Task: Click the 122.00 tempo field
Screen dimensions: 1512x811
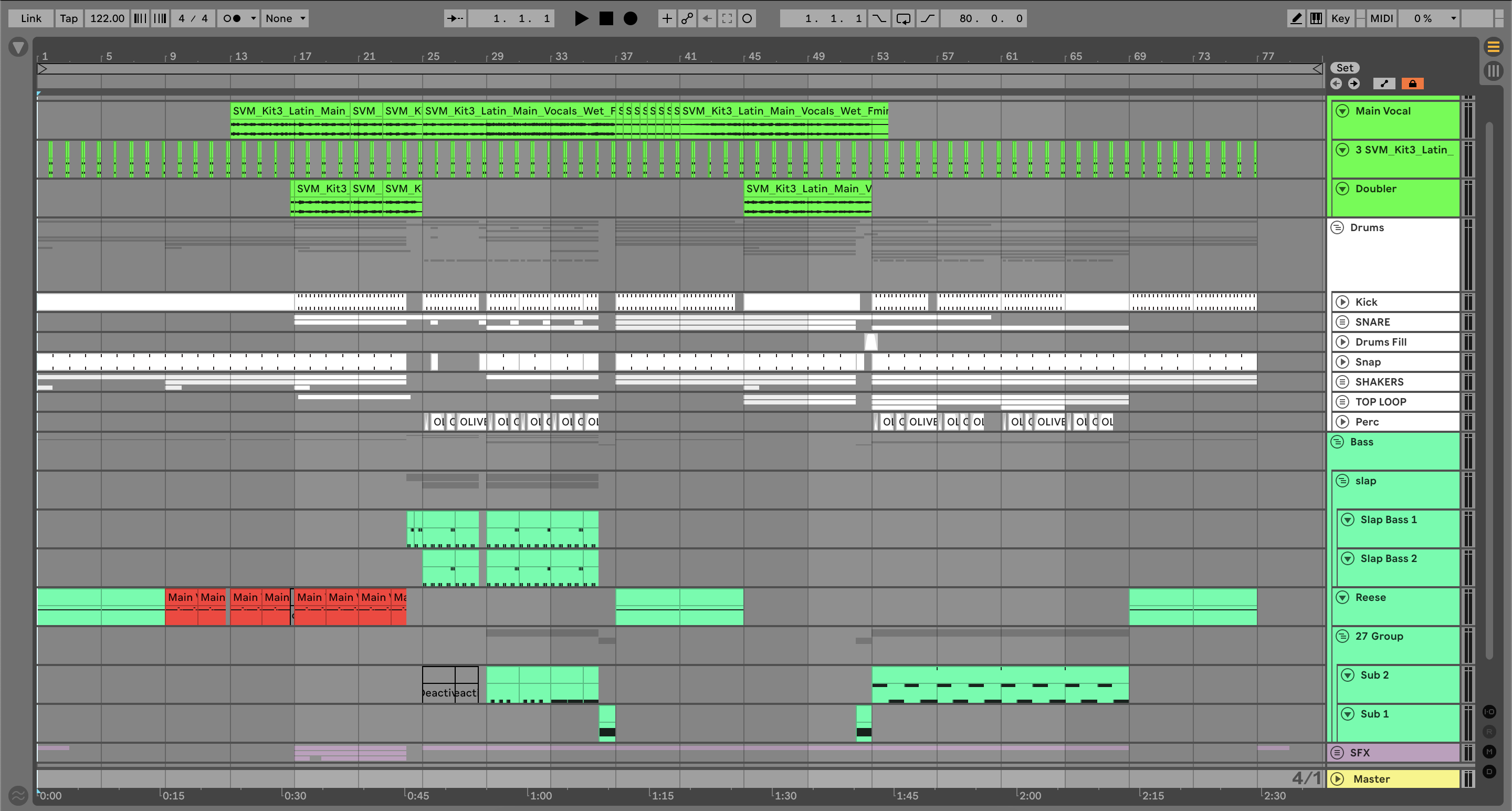Action: tap(107, 18)
